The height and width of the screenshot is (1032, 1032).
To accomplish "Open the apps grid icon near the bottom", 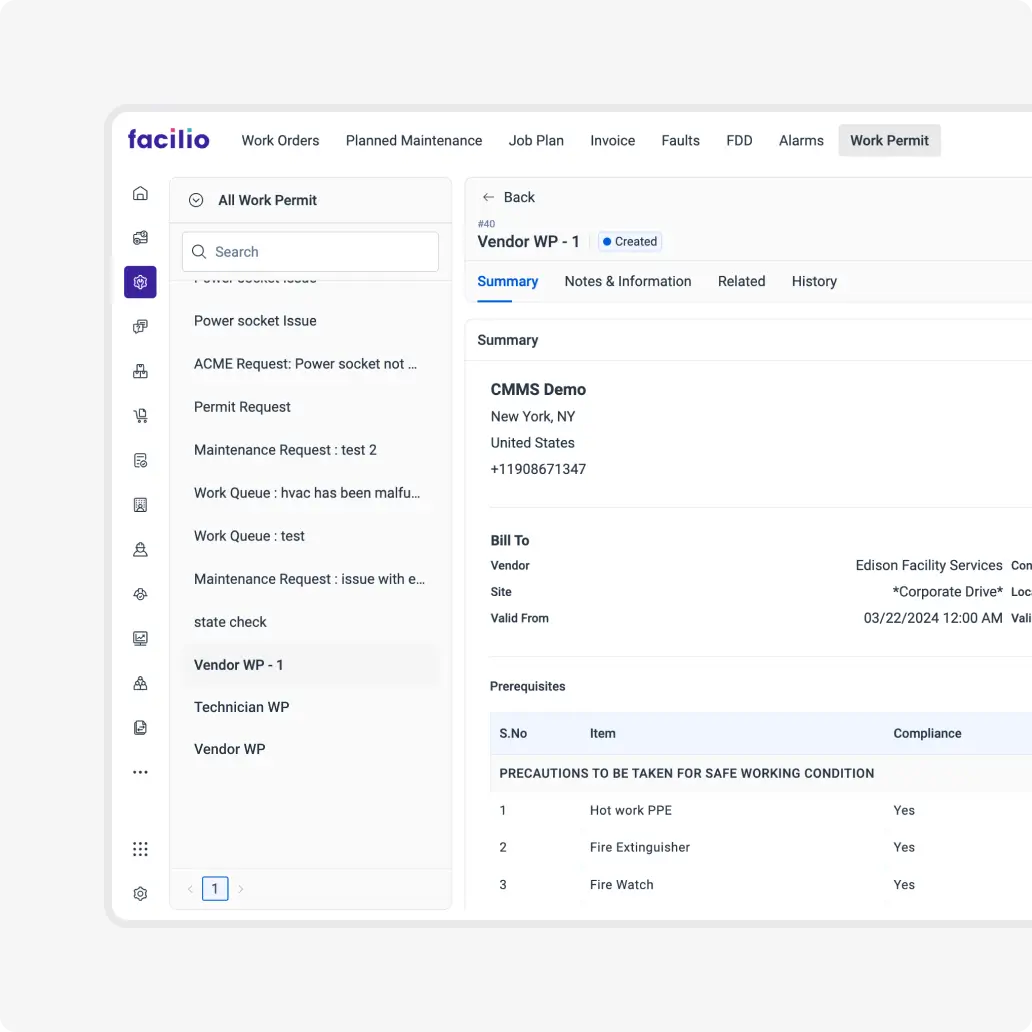I will (140, 849).
